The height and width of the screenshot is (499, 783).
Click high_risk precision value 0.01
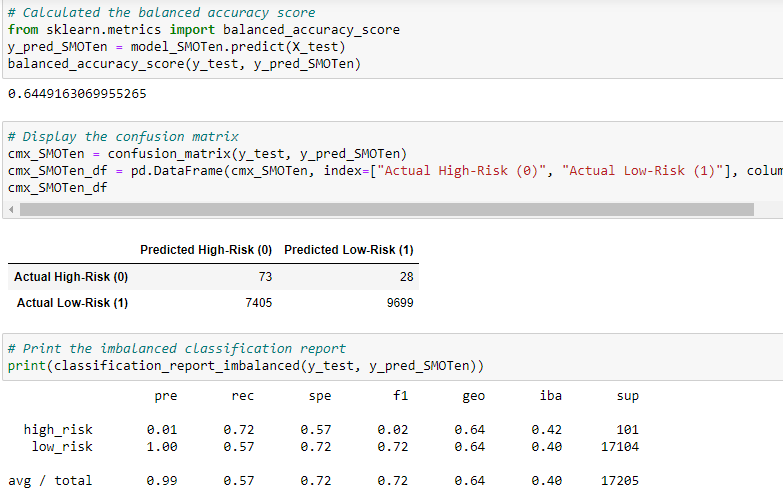coord(162,430)
